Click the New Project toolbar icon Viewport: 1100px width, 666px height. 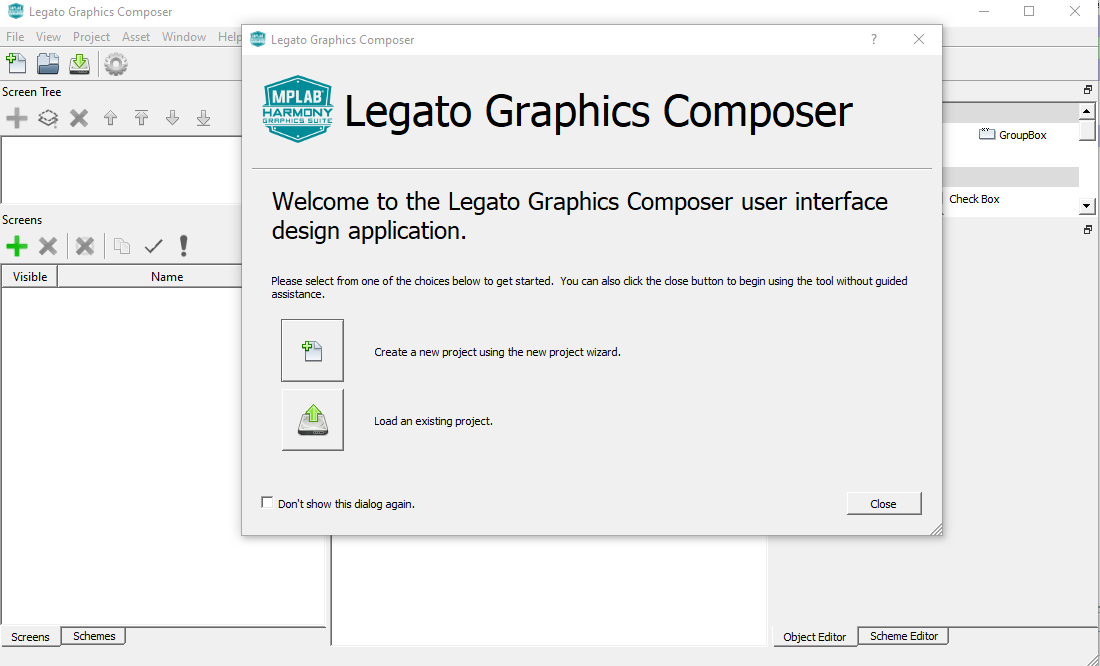tap(16, 64)
